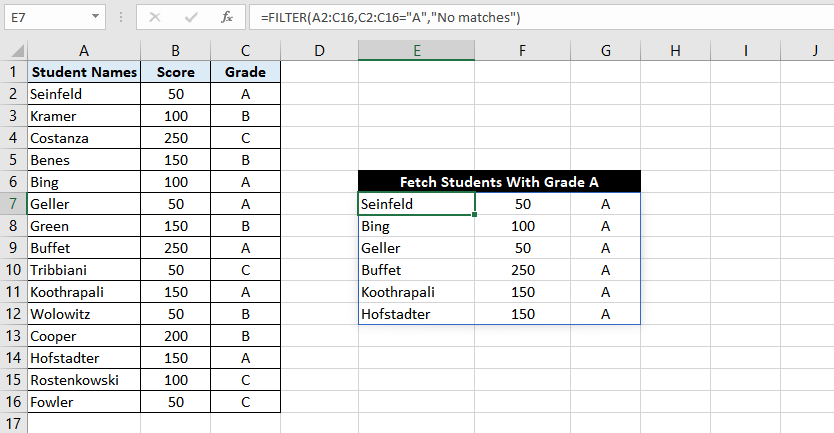834x433 pixels.
Task: Select Hofstadter in the filtered results
Action: point(416,314)
